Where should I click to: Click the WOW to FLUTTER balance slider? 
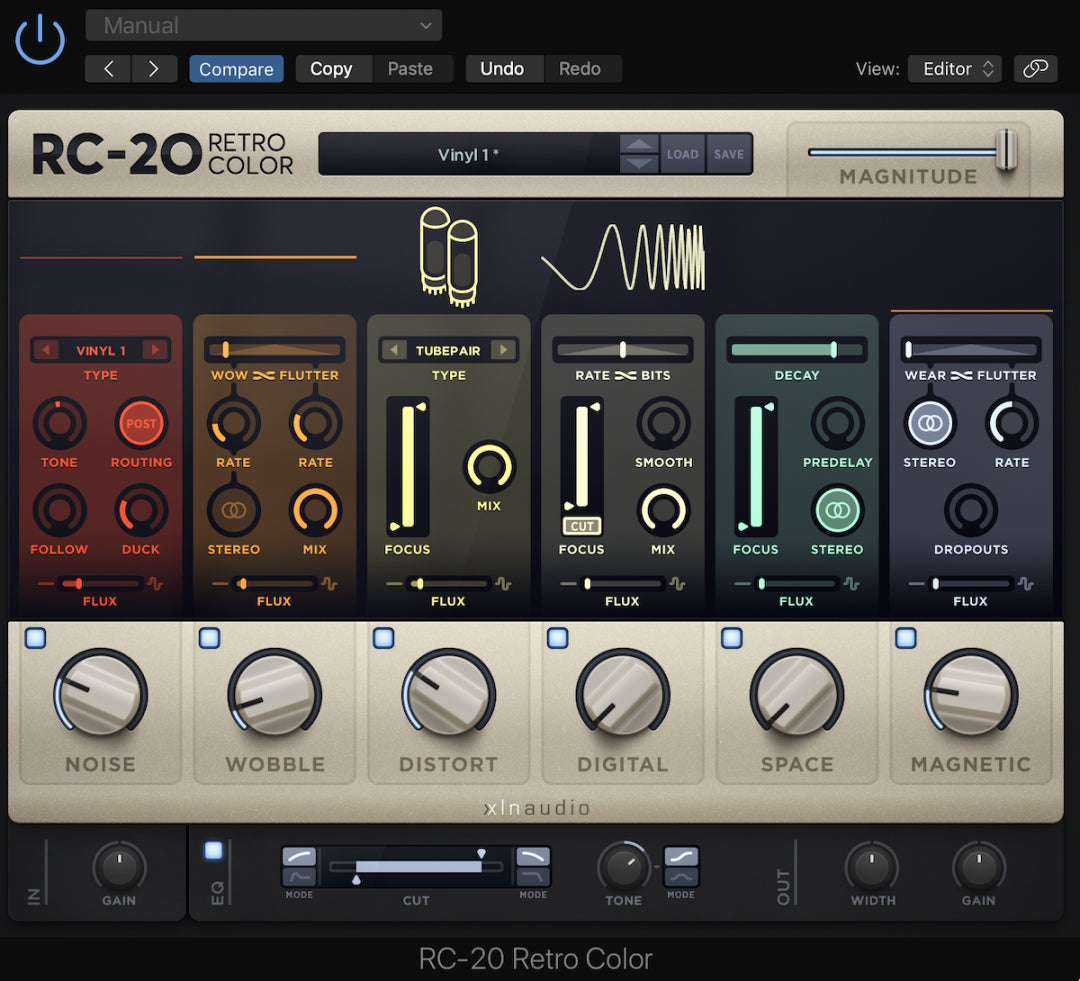(274, 350)
